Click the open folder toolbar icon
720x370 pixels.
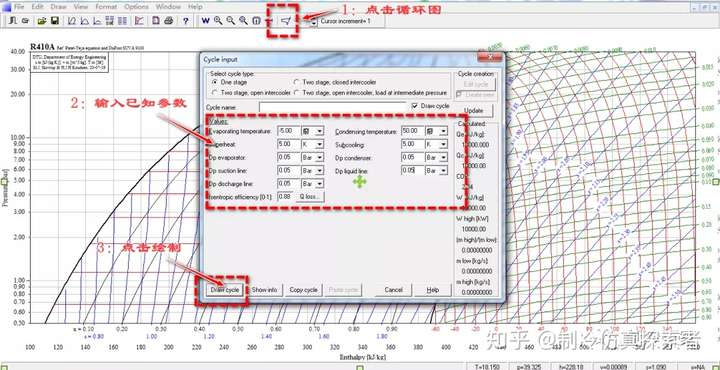coord(41,21)
